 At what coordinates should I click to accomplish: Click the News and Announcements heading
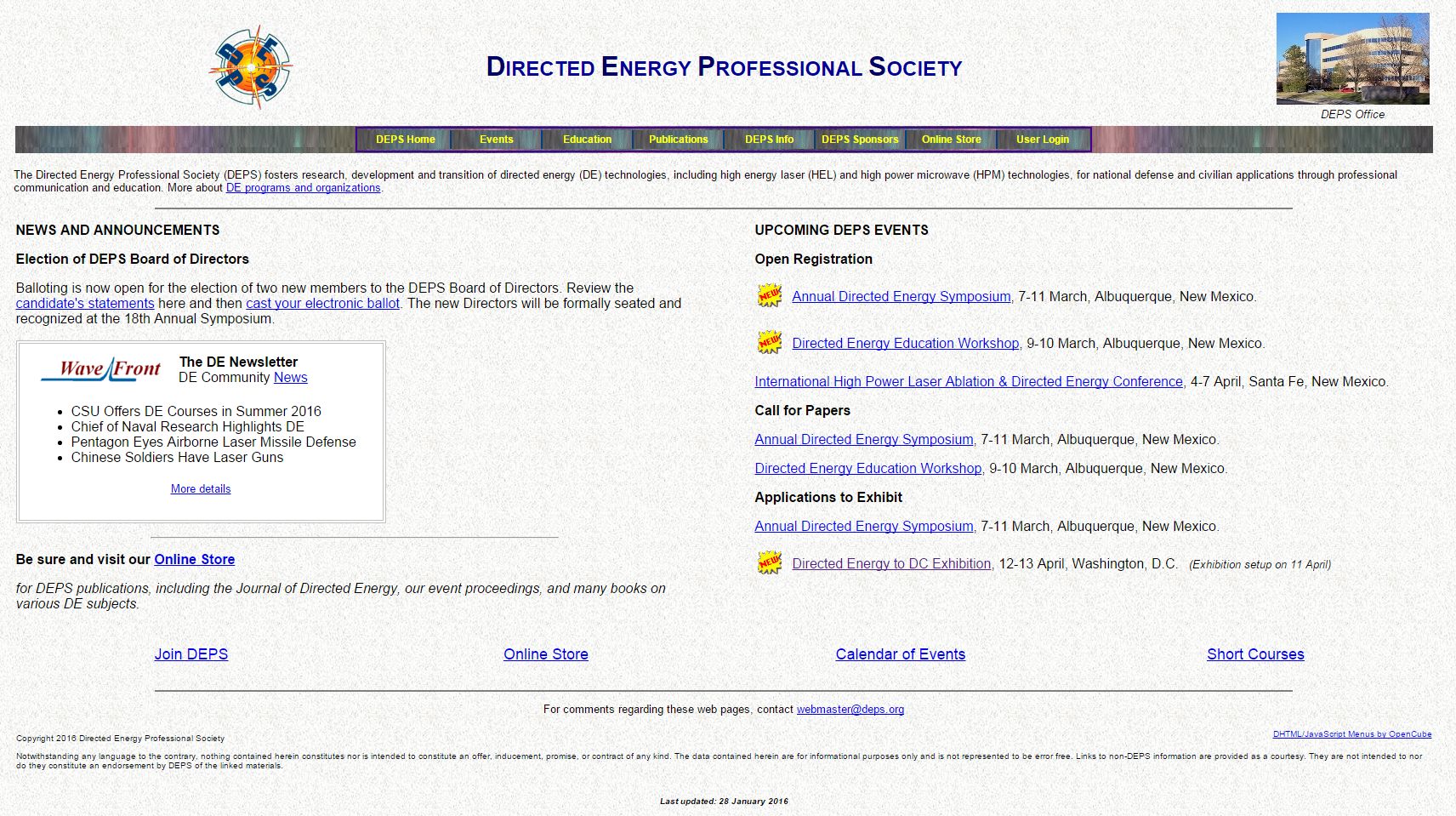118,231
